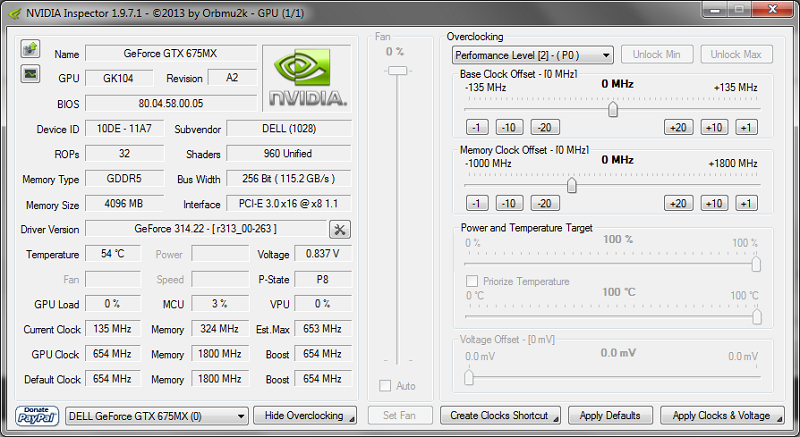This screenshot has width=800, height=437.
Task: Click the Device ID value 10DE - 11A7
Action: coord(124,128)
